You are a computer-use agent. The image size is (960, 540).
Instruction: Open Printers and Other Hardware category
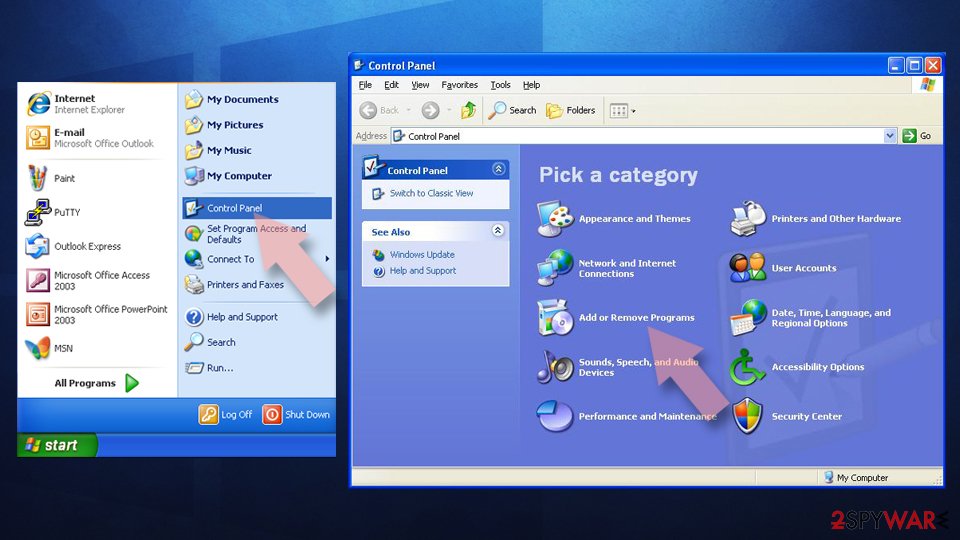point(815,219)
